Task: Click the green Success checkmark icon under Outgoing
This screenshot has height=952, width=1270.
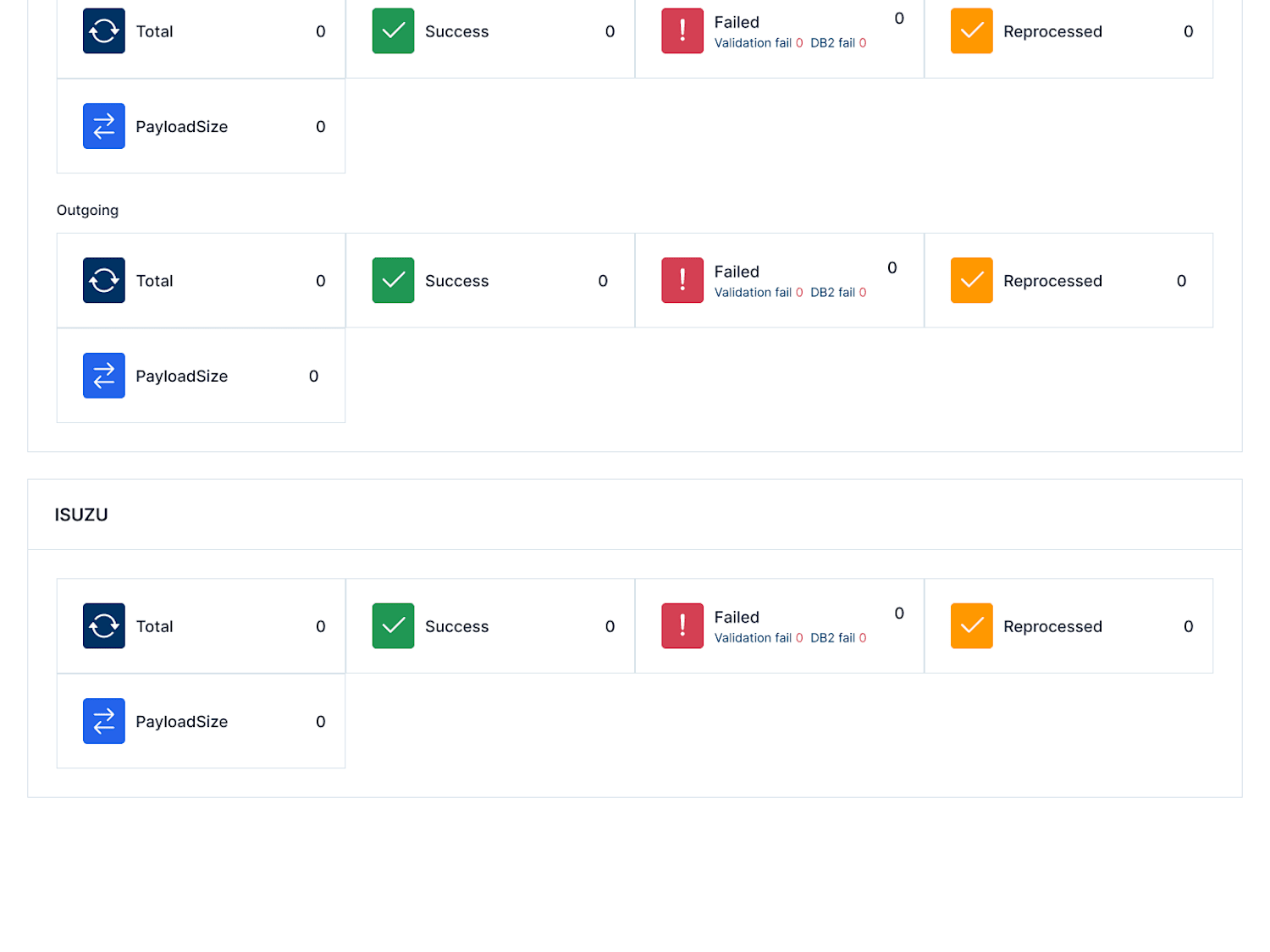Action: click(393, 280)
